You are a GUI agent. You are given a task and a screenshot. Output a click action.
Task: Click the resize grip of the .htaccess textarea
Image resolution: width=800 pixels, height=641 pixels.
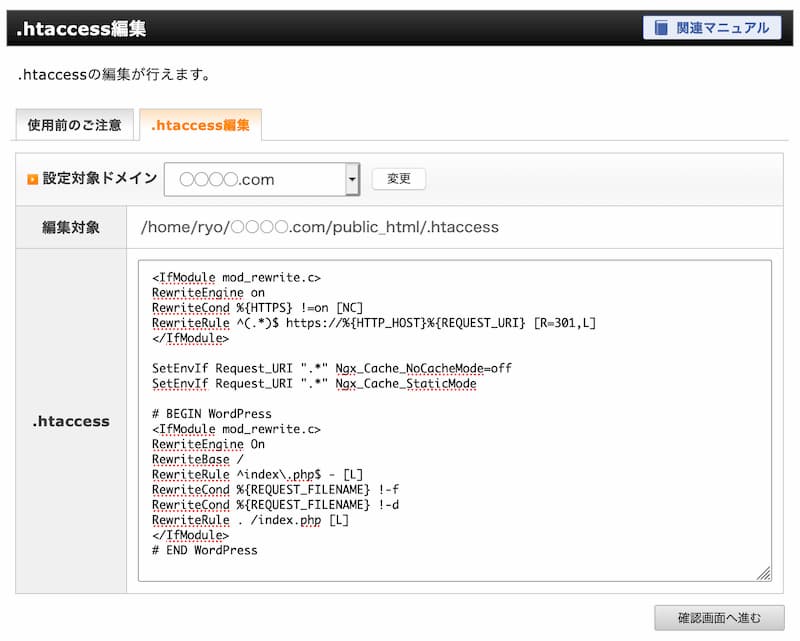(764, 574)
